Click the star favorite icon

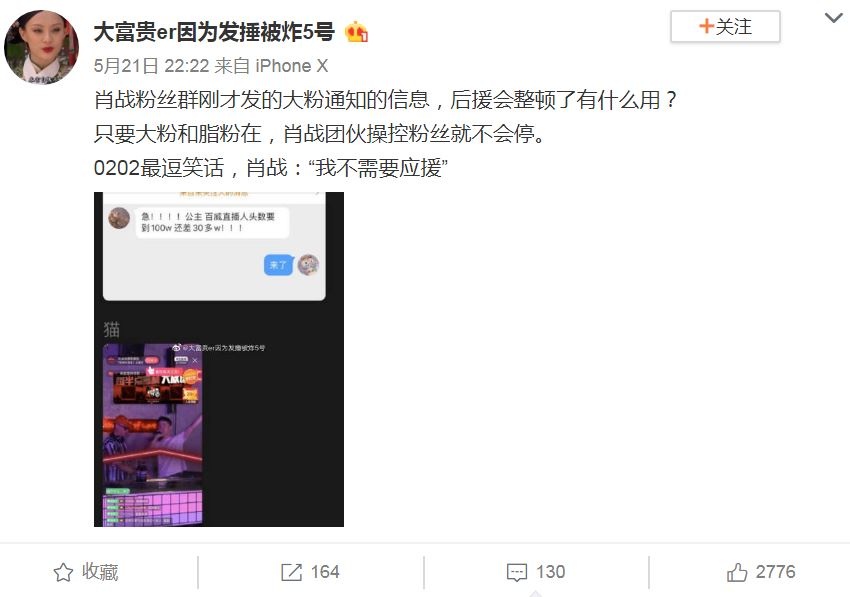63,572
